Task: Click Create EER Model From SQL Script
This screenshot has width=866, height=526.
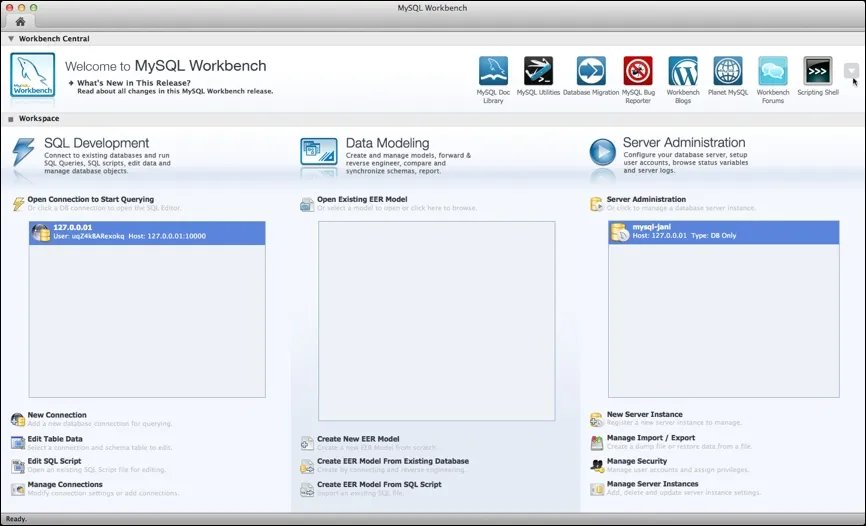Action: 379,485
